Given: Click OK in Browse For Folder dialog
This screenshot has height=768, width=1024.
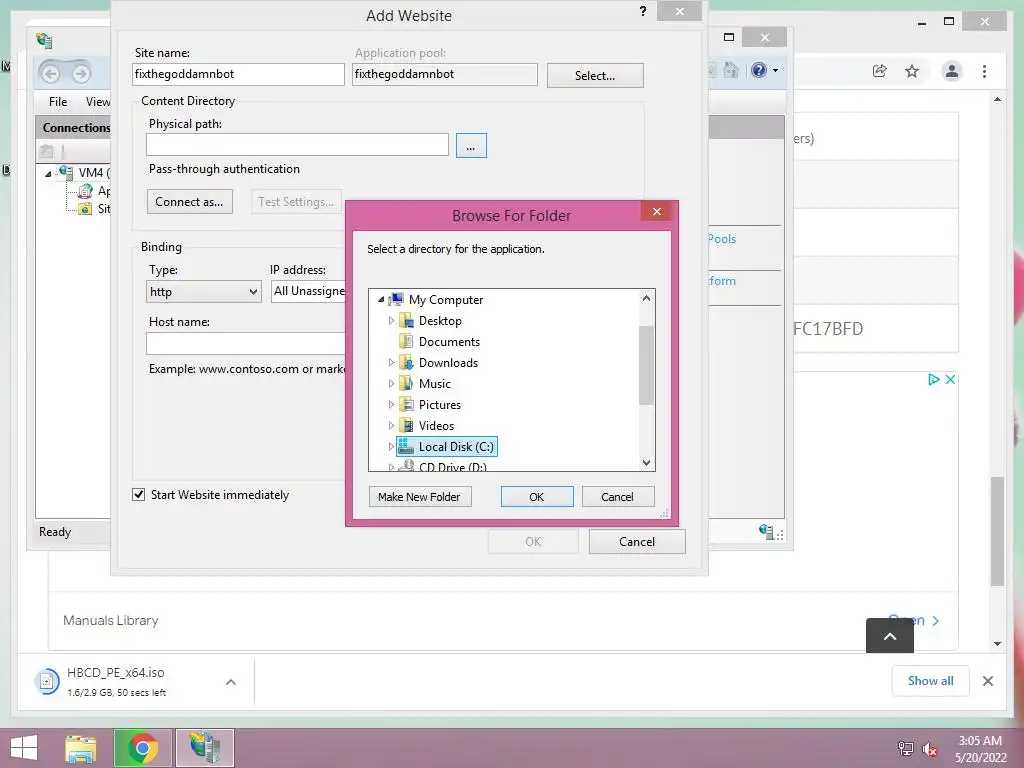Looking at the screenshot, I should coord(537,496).
